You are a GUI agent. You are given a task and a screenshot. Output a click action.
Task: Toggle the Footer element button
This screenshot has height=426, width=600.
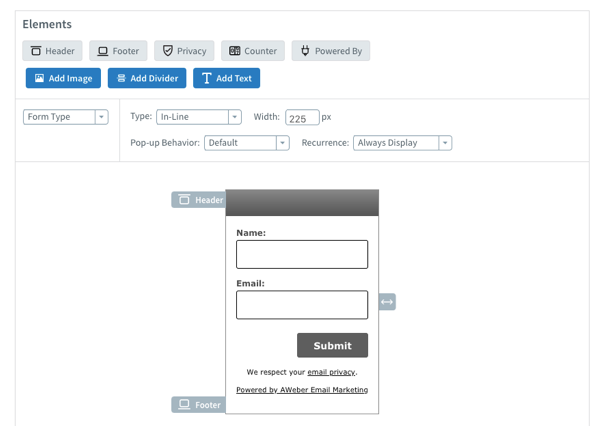(x=118, y=51)
